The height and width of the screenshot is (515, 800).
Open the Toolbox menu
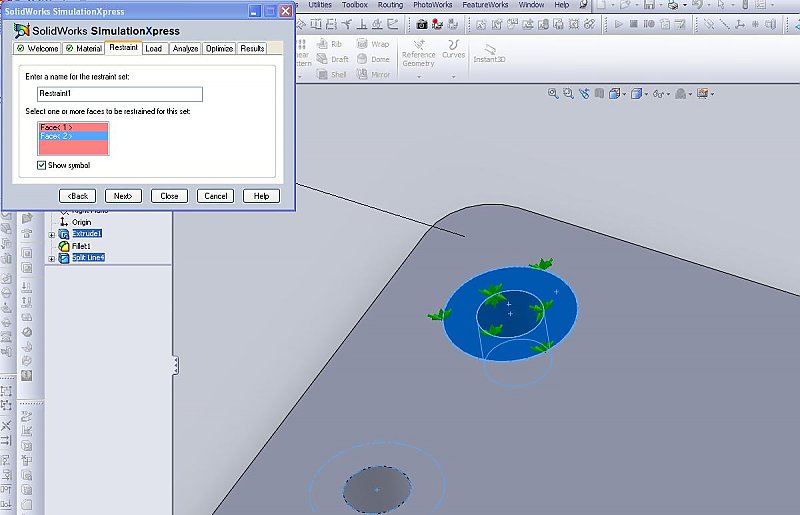(354, 5)
